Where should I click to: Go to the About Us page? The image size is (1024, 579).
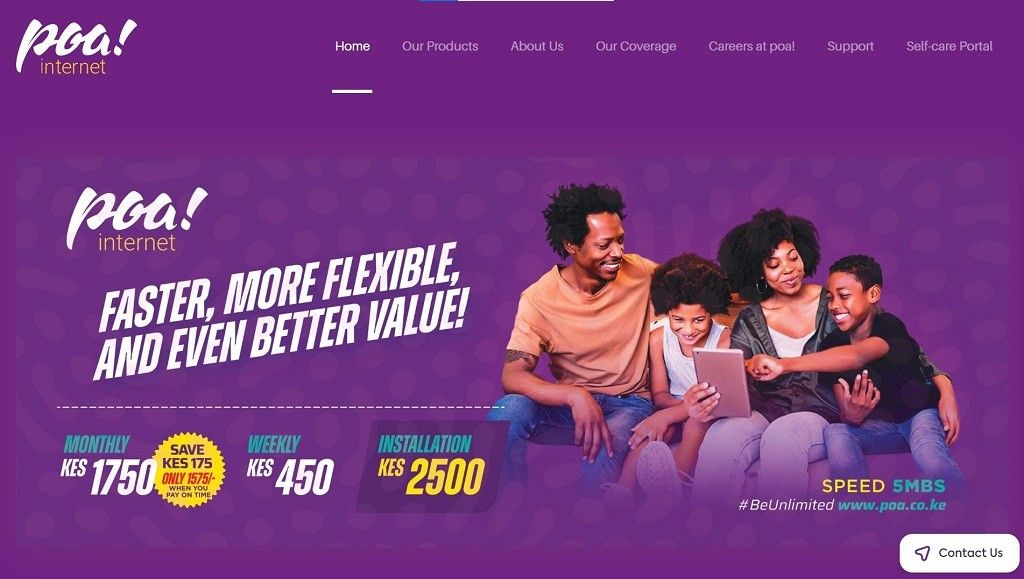(537, 46)
